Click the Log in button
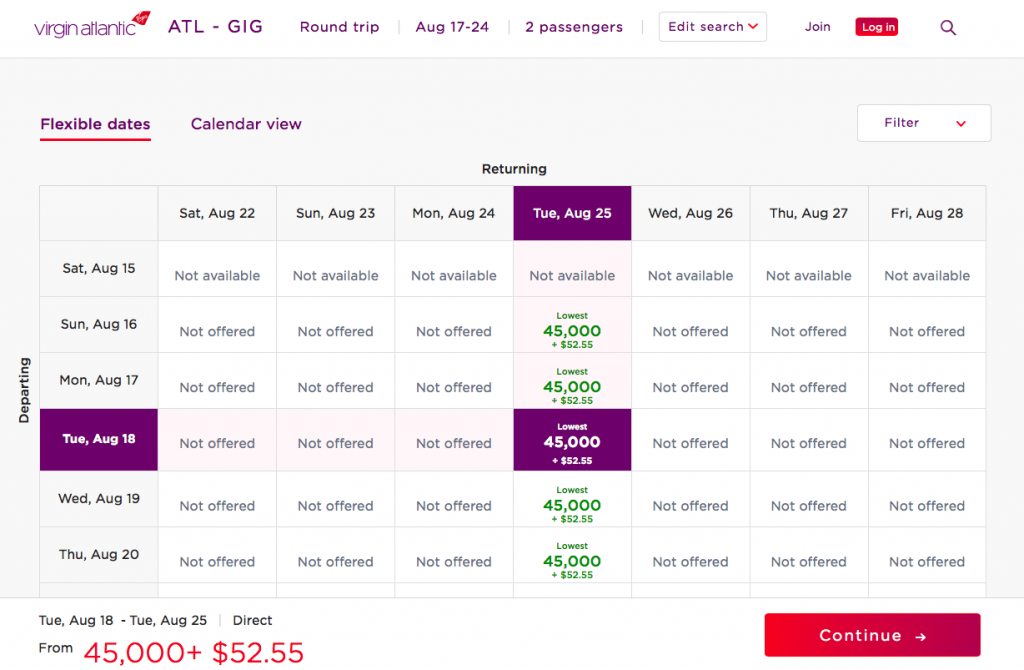Screen dimensions: 1024x670 click(x=877, y=27)
